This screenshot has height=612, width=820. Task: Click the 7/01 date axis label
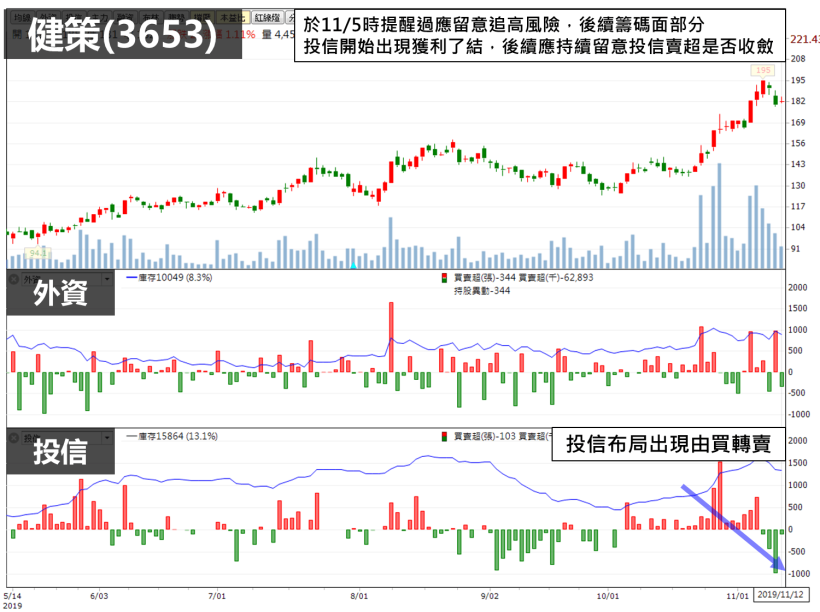(217, 596)
